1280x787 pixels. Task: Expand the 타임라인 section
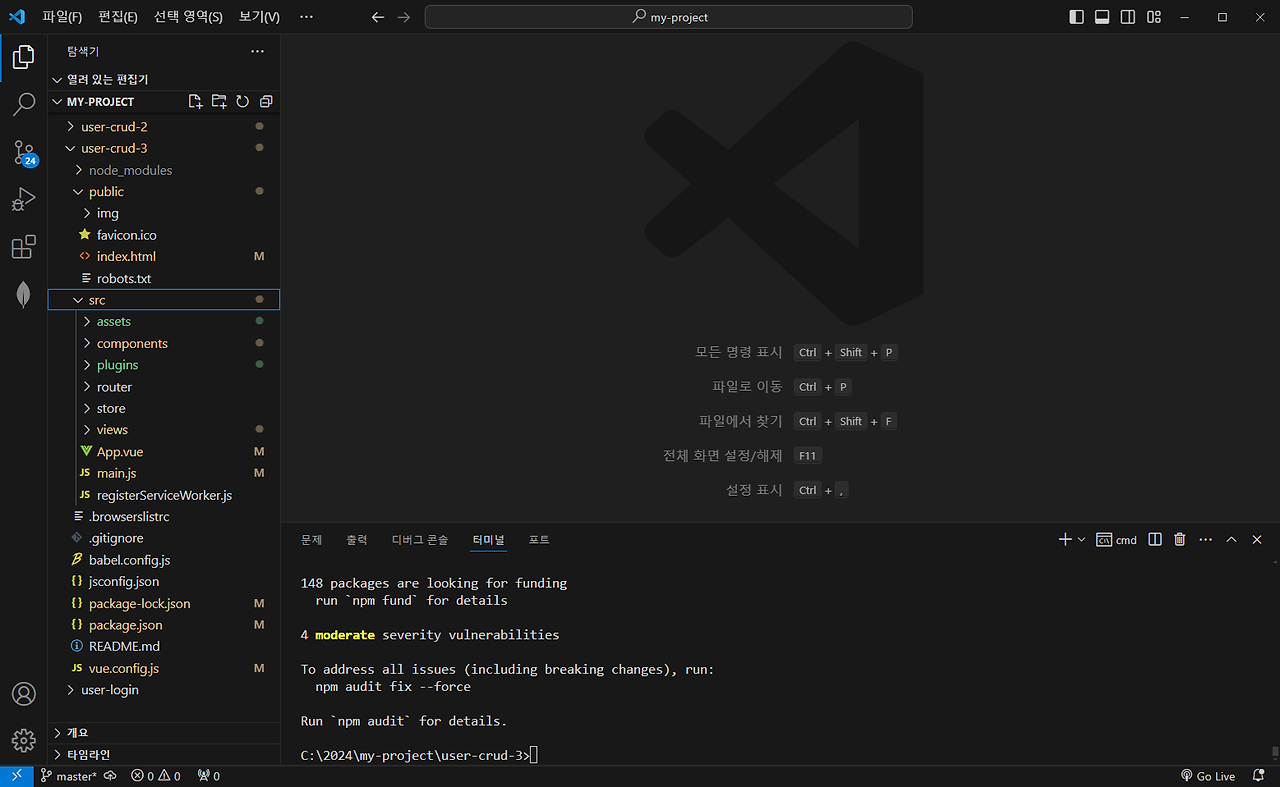tap(164, 754)
